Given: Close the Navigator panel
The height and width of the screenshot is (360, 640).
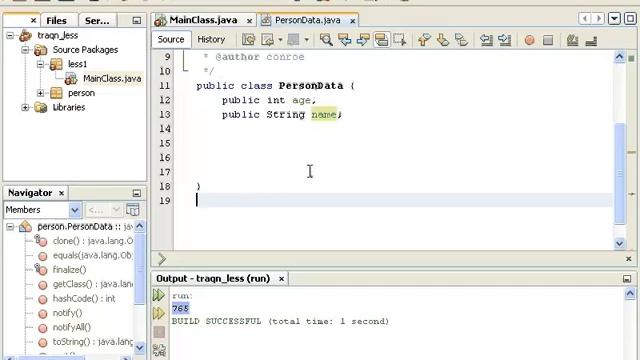Looking at the screenshot, I should (x=62, y=193).
